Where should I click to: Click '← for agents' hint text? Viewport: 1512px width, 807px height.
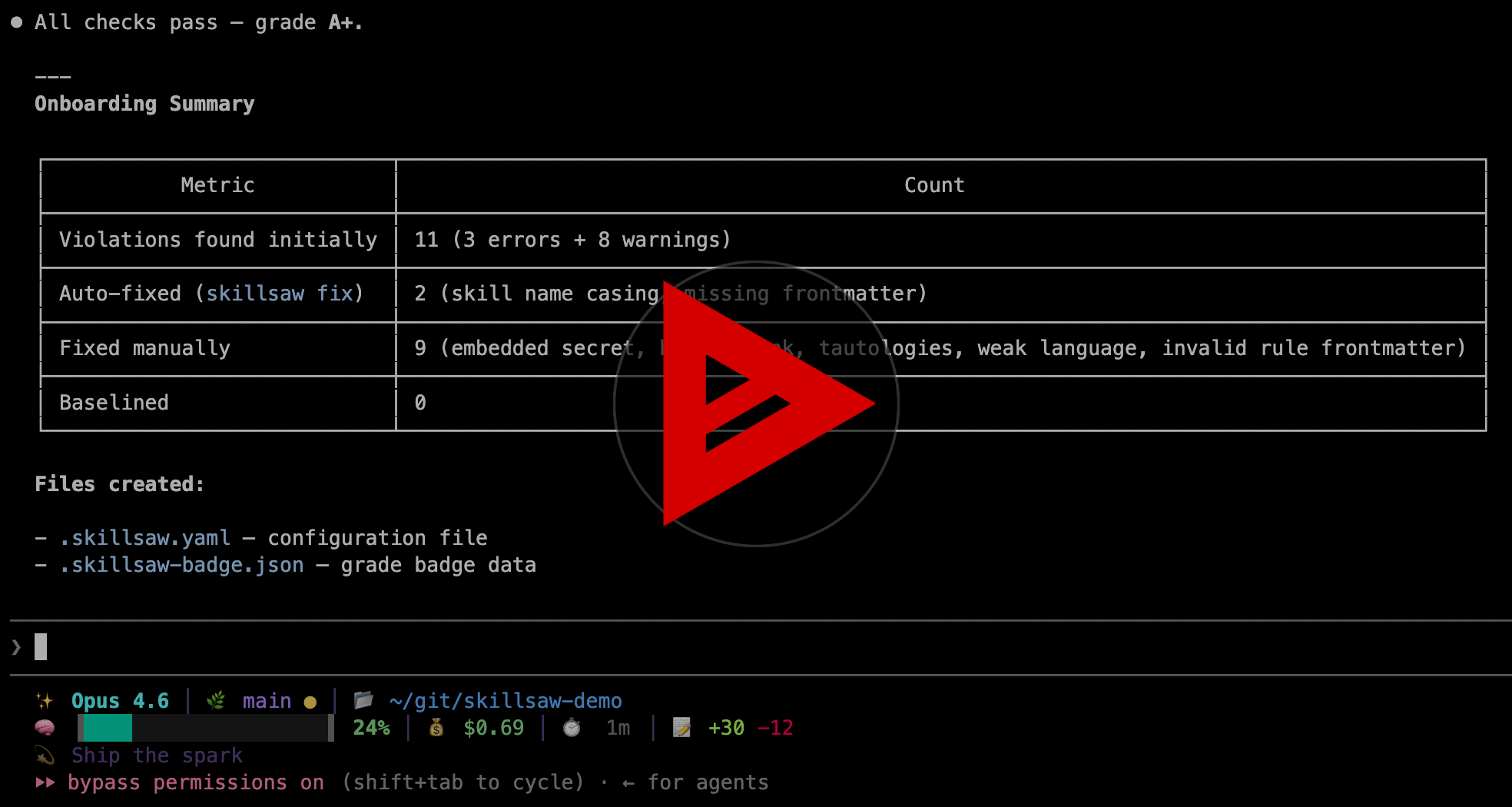(695, 782)
